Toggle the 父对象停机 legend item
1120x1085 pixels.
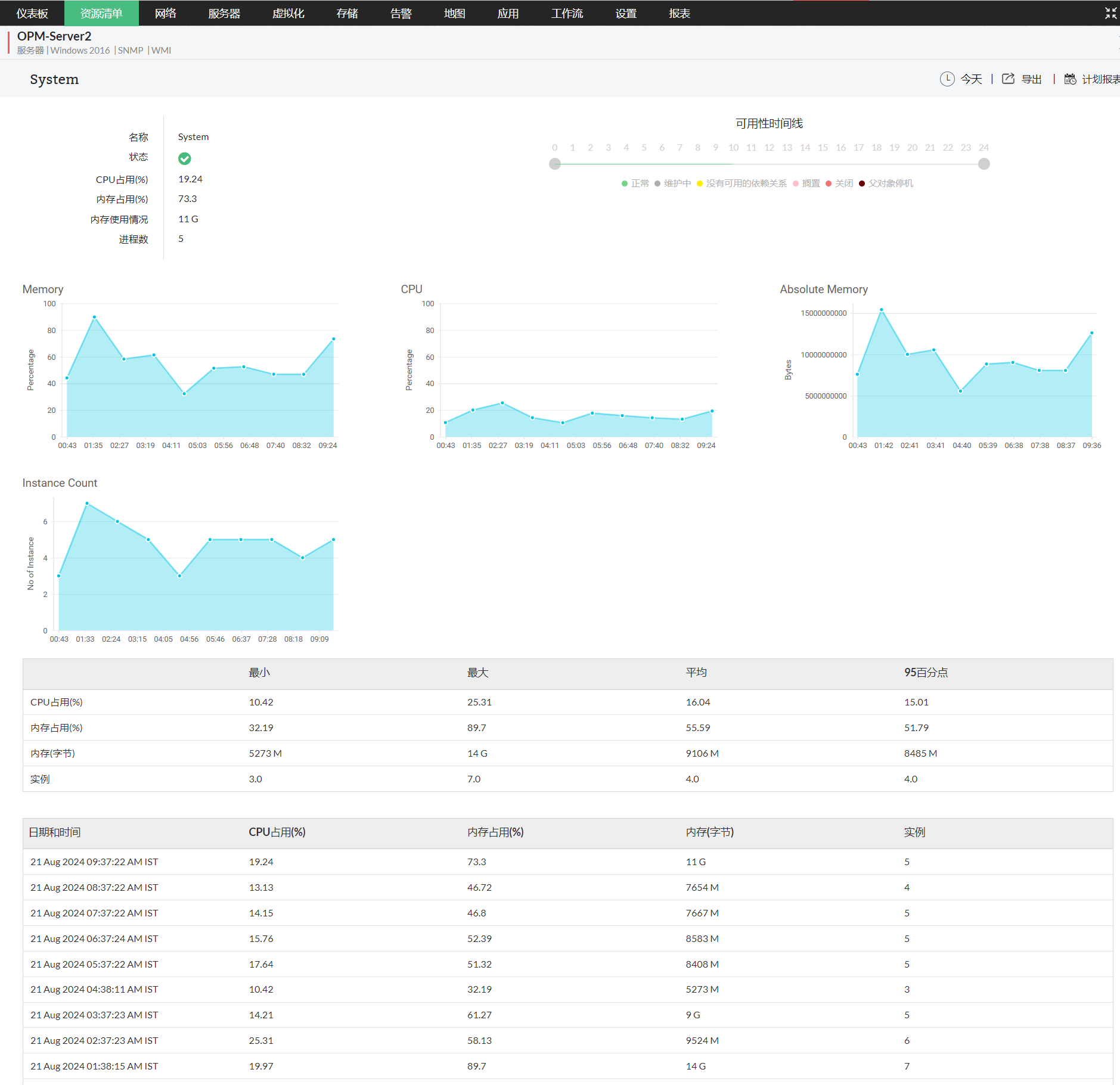tap(886, 184)
